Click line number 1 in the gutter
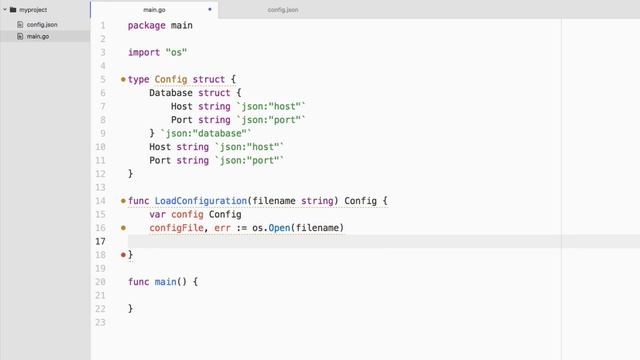Viewport: 640px width, 360px height. click(x=103, y=25)
